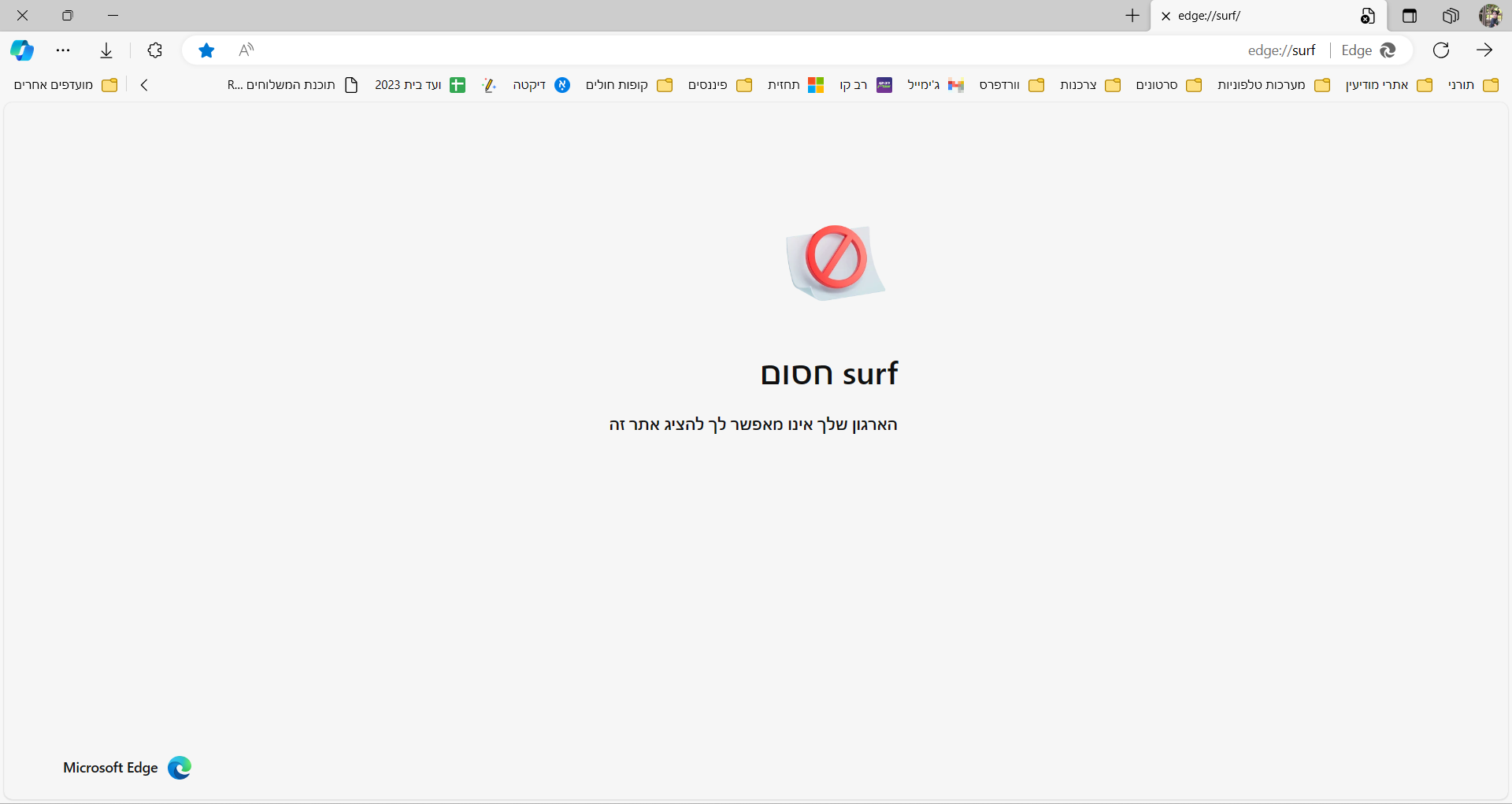Expand the וורדפרס favorites folder

pyautogui.click(x=1011, y=85)
